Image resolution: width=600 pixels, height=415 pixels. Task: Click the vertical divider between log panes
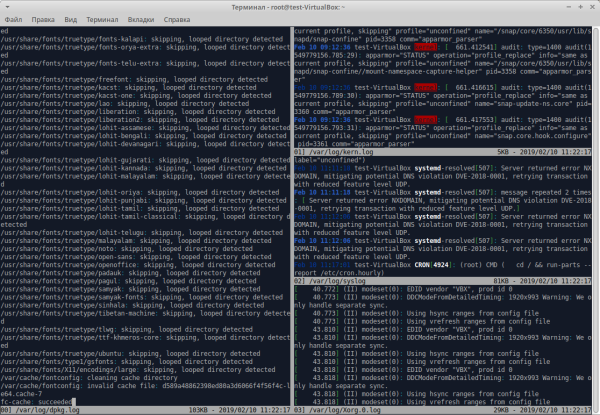pyautogui.click(x=289, y=200)
